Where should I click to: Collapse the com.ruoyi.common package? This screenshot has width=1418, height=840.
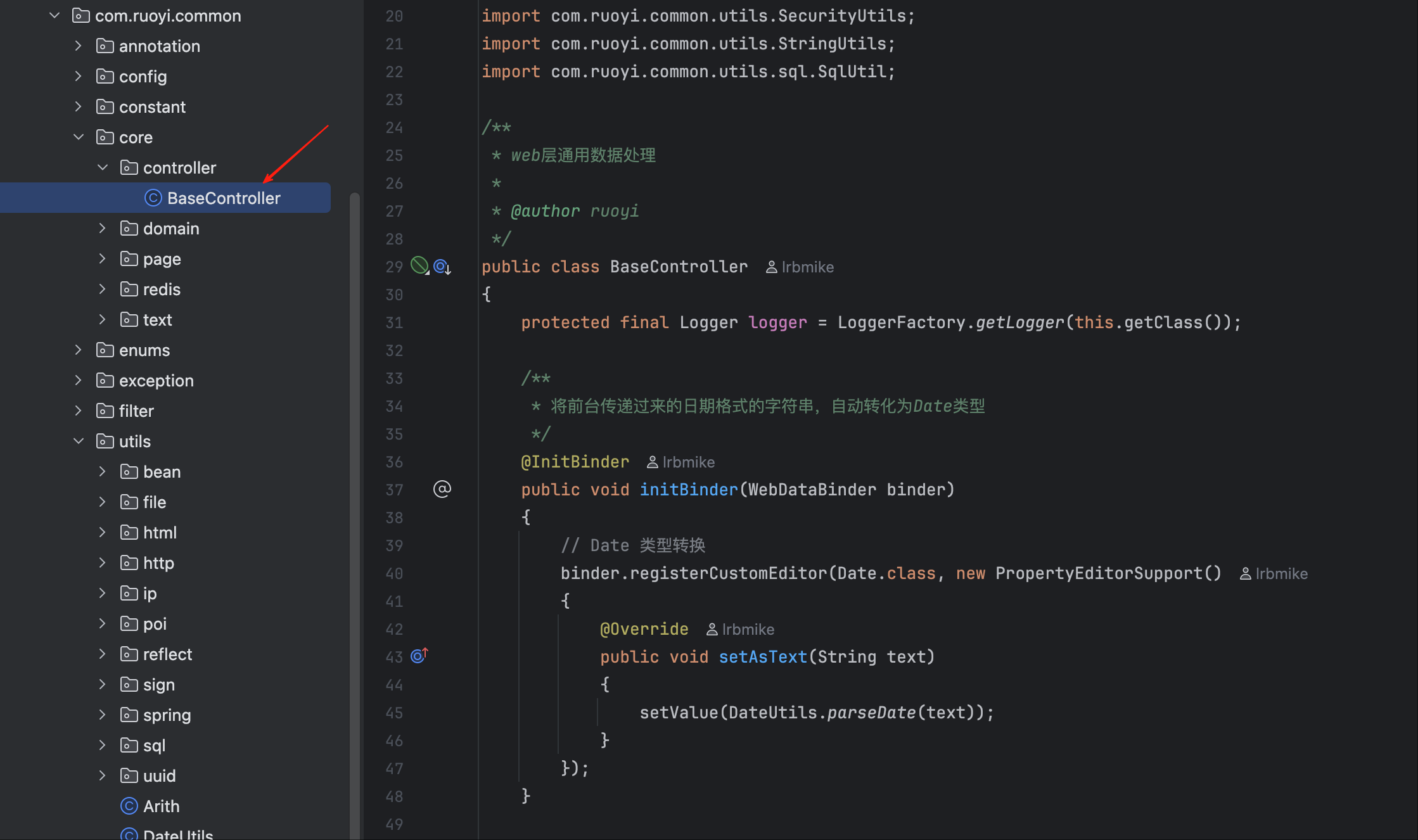pyautogui.click(x=54, y=16)
